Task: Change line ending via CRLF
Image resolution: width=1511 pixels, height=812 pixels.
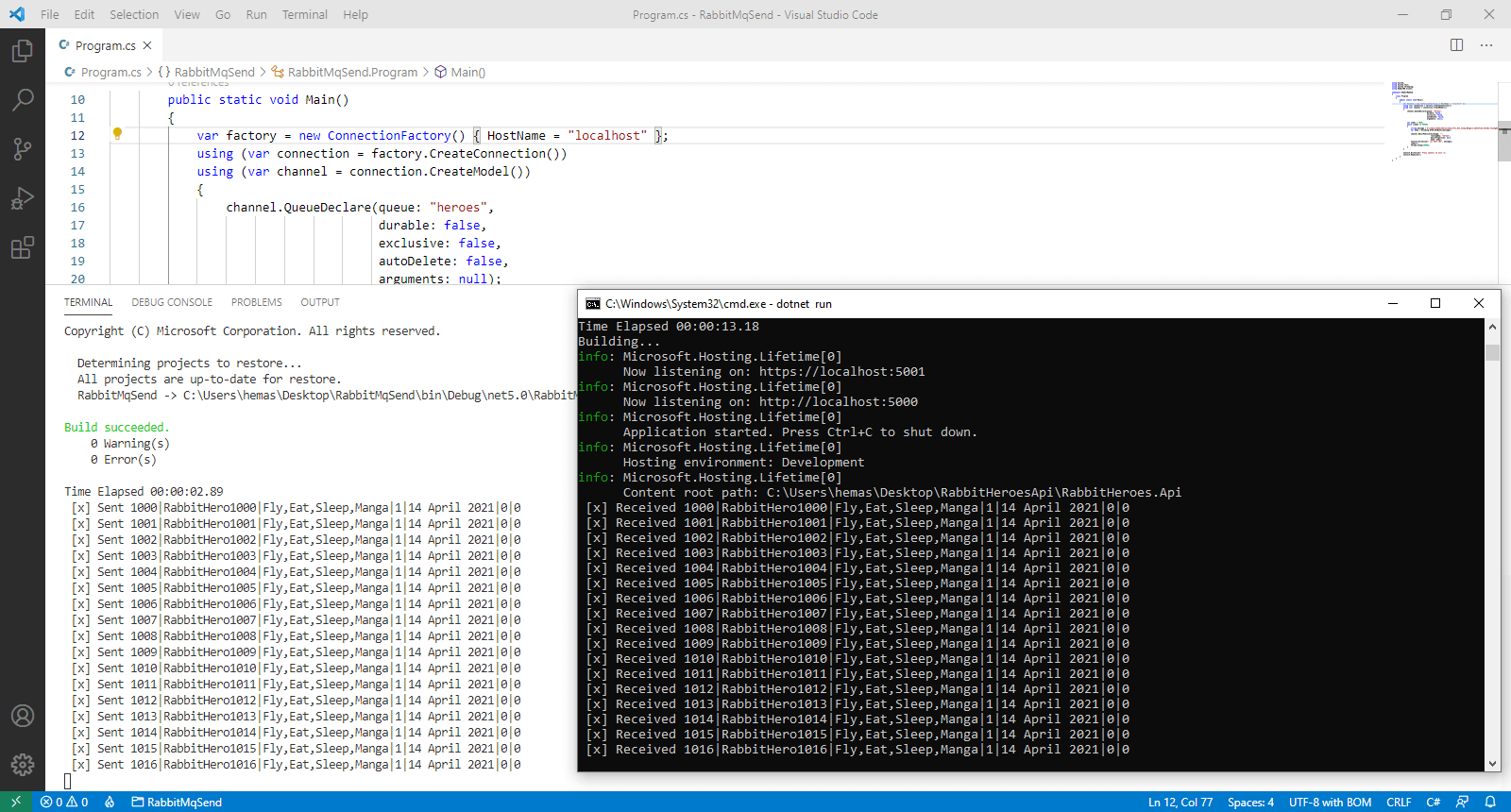Action: pyautogui.click(x=1399, y=802)
